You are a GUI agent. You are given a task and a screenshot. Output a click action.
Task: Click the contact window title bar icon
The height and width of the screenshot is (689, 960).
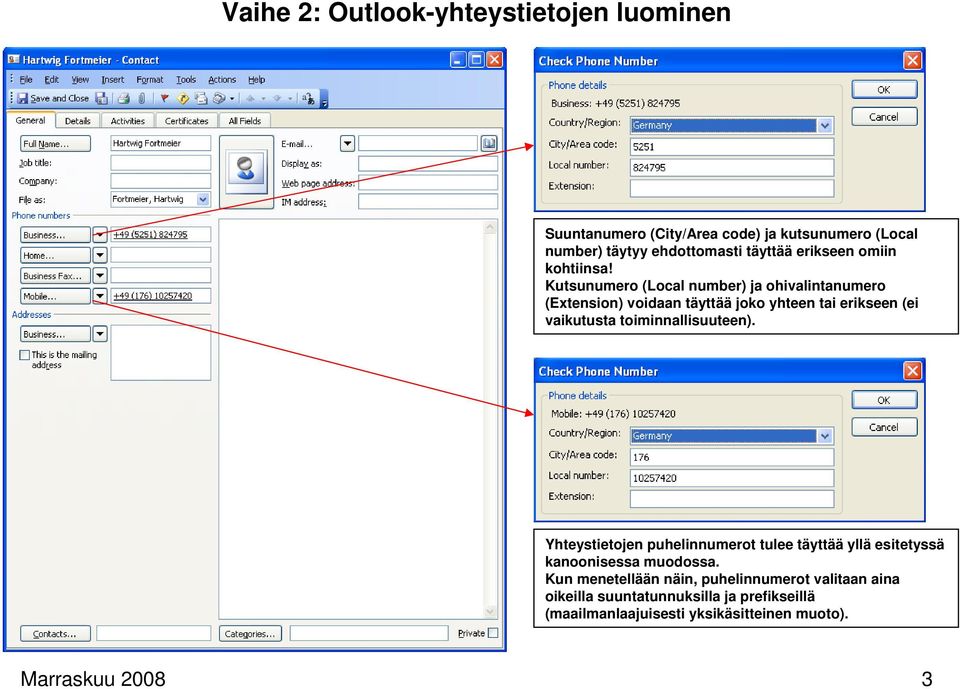tap(13, 59)
